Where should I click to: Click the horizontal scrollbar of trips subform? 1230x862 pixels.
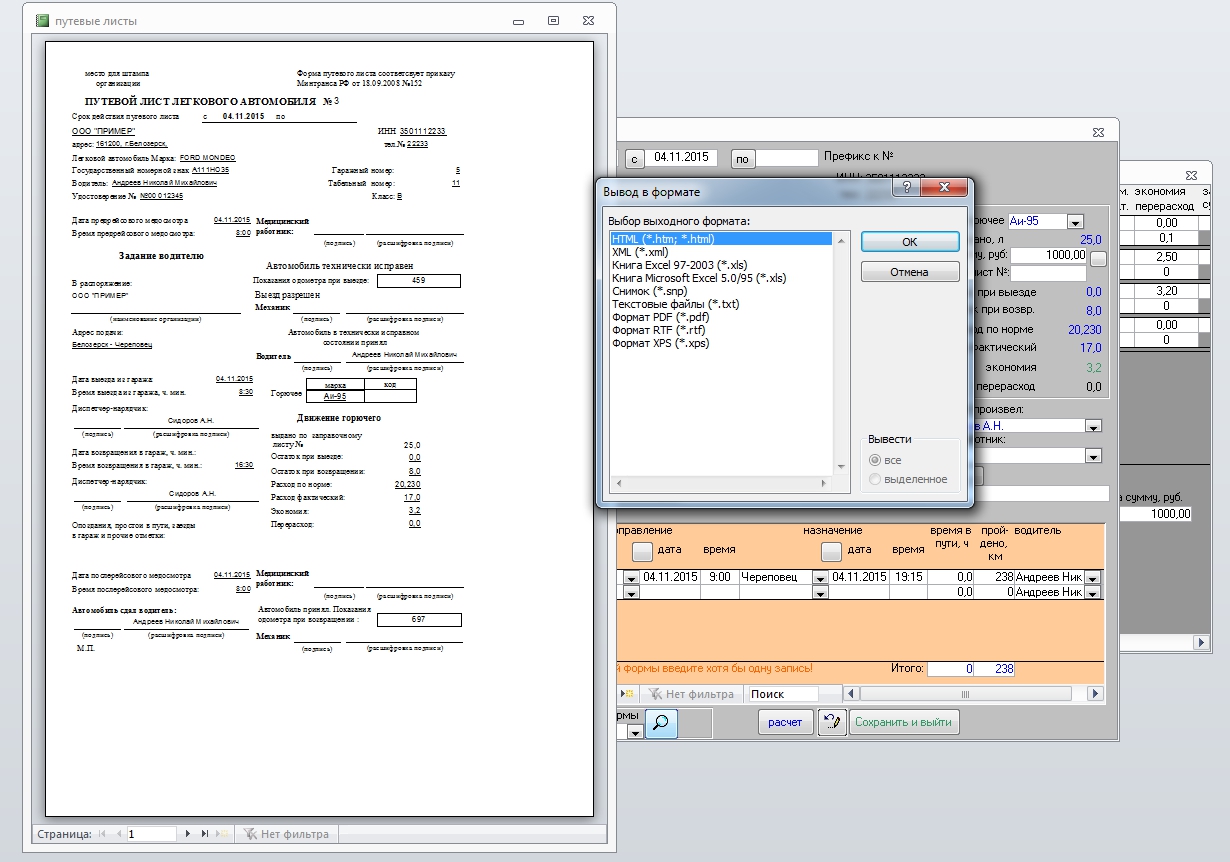tap(965, 694)
